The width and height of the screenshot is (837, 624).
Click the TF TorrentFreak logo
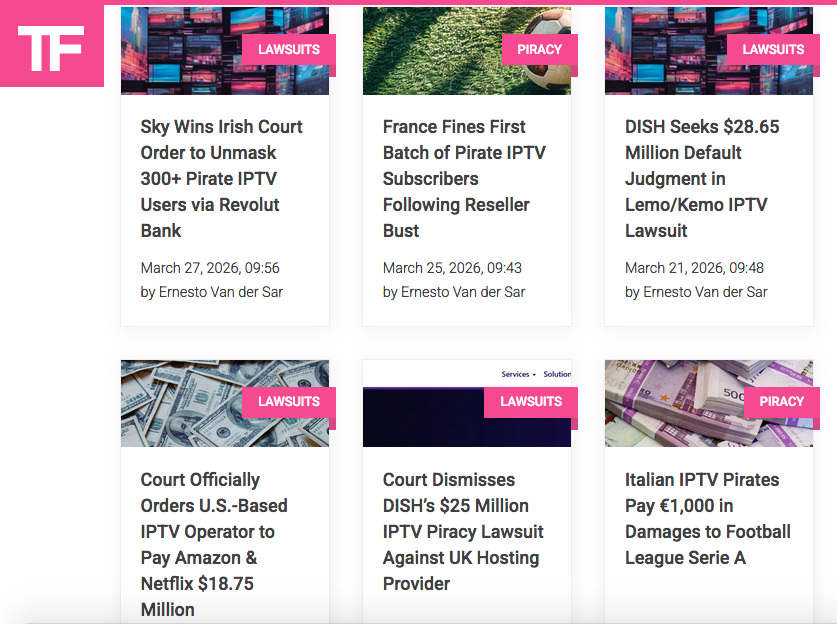click(x=51, y=45)
